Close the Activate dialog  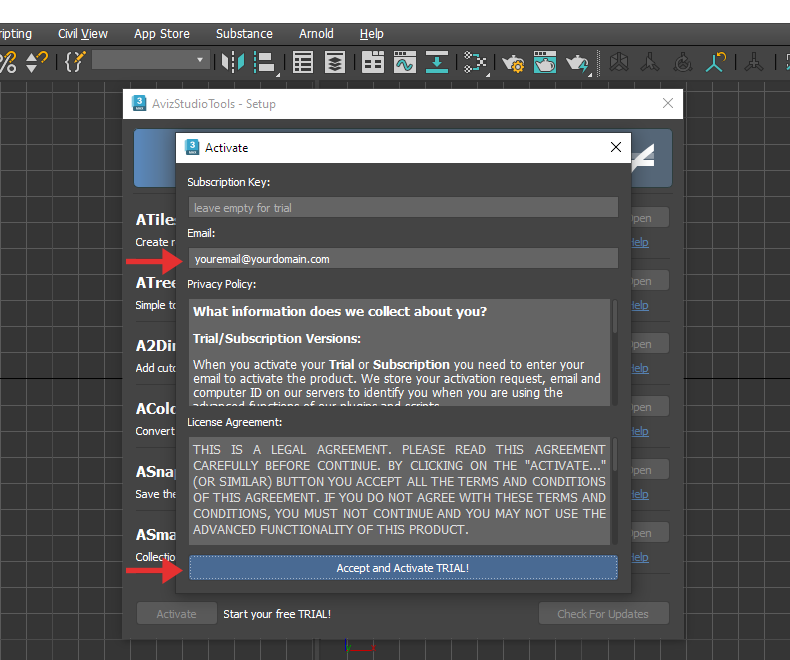616,147
